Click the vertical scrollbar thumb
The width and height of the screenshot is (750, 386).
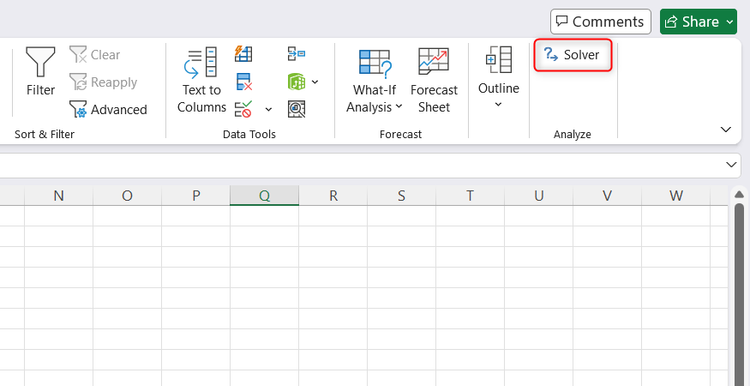click(x=739, y=294)
